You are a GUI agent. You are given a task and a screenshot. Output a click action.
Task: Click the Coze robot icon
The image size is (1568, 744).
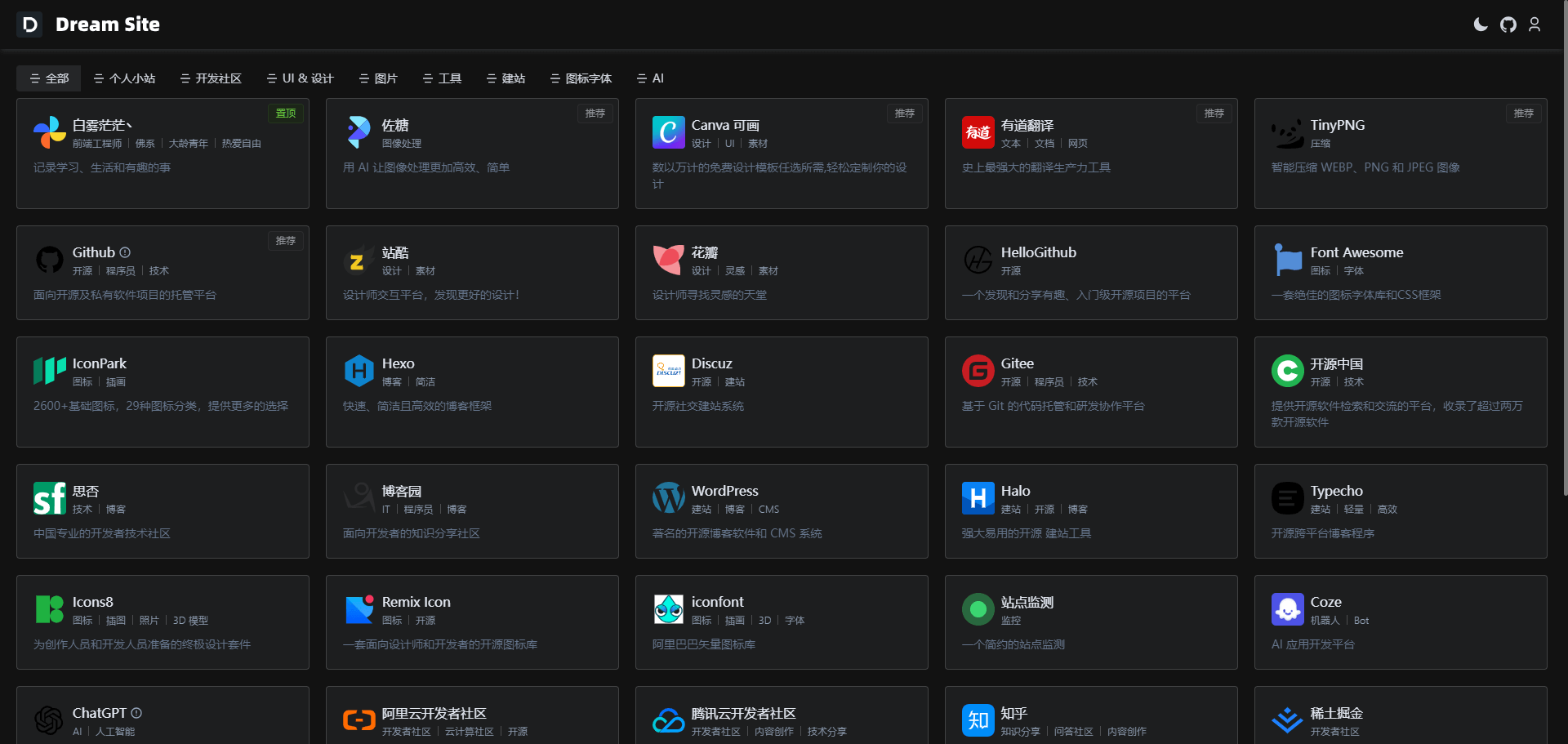click(1288, 609)
